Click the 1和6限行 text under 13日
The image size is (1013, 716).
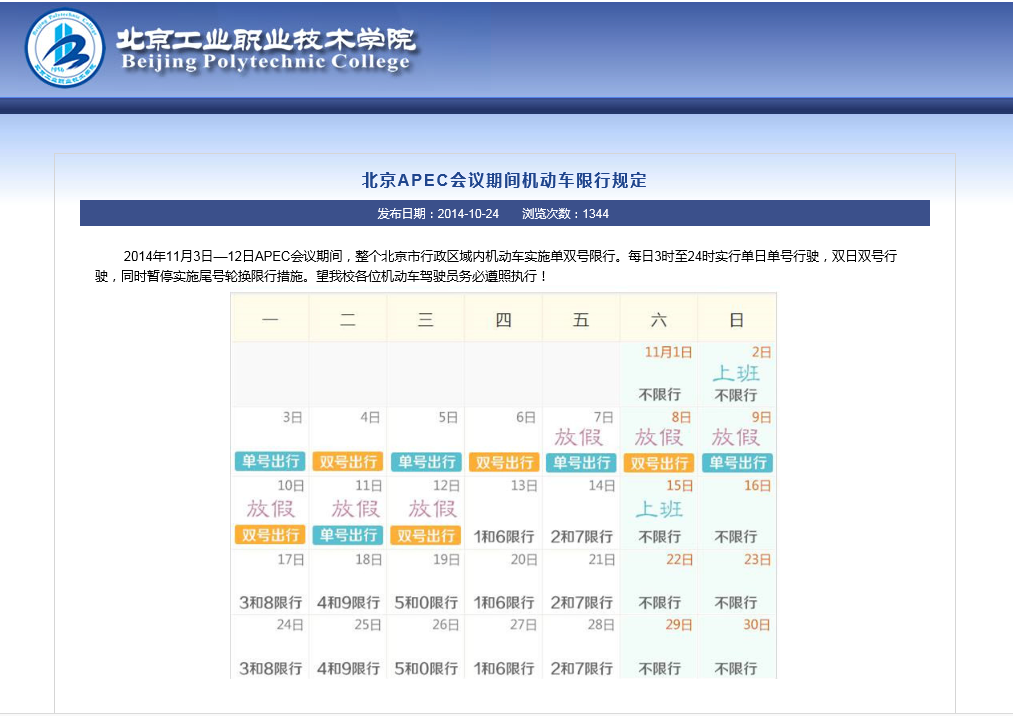point(504,537)
